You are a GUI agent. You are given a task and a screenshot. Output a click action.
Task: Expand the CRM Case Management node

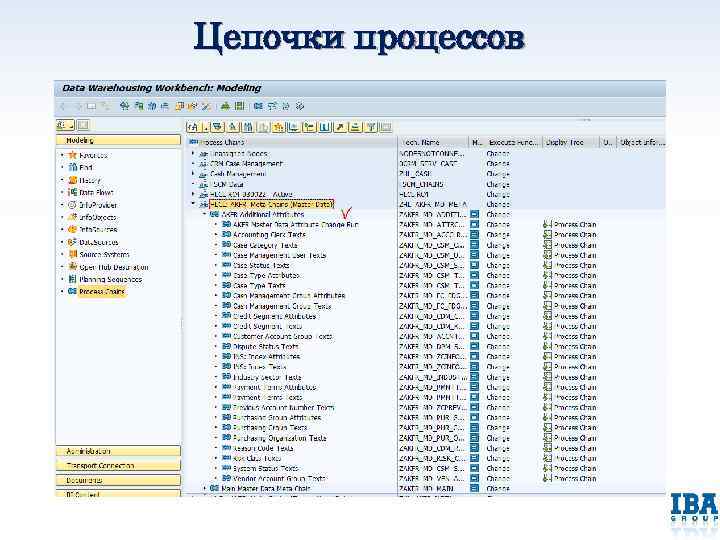click(193, 163)
